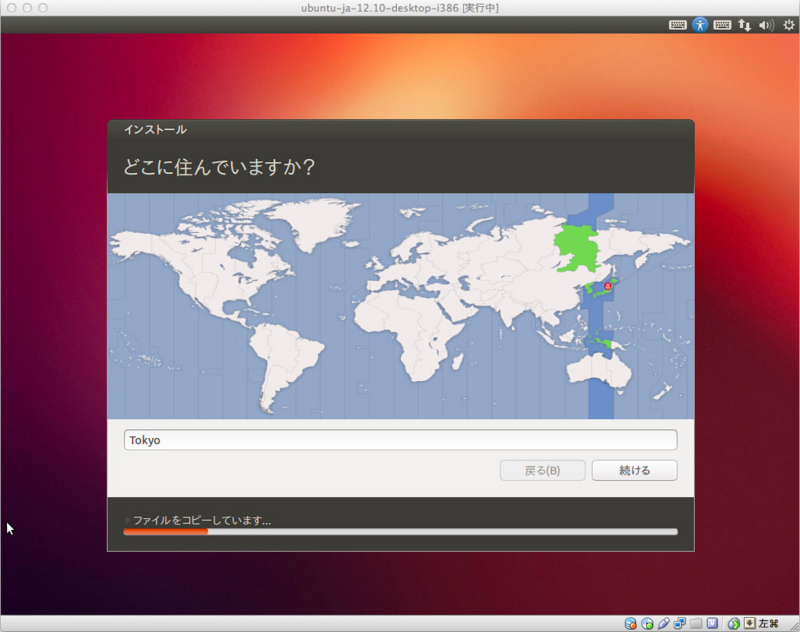The width and height of the screenshot is (800, 632).
Task: Click VirtualBox keyboard capture arrow icon
Action: (x=749, y=623)
